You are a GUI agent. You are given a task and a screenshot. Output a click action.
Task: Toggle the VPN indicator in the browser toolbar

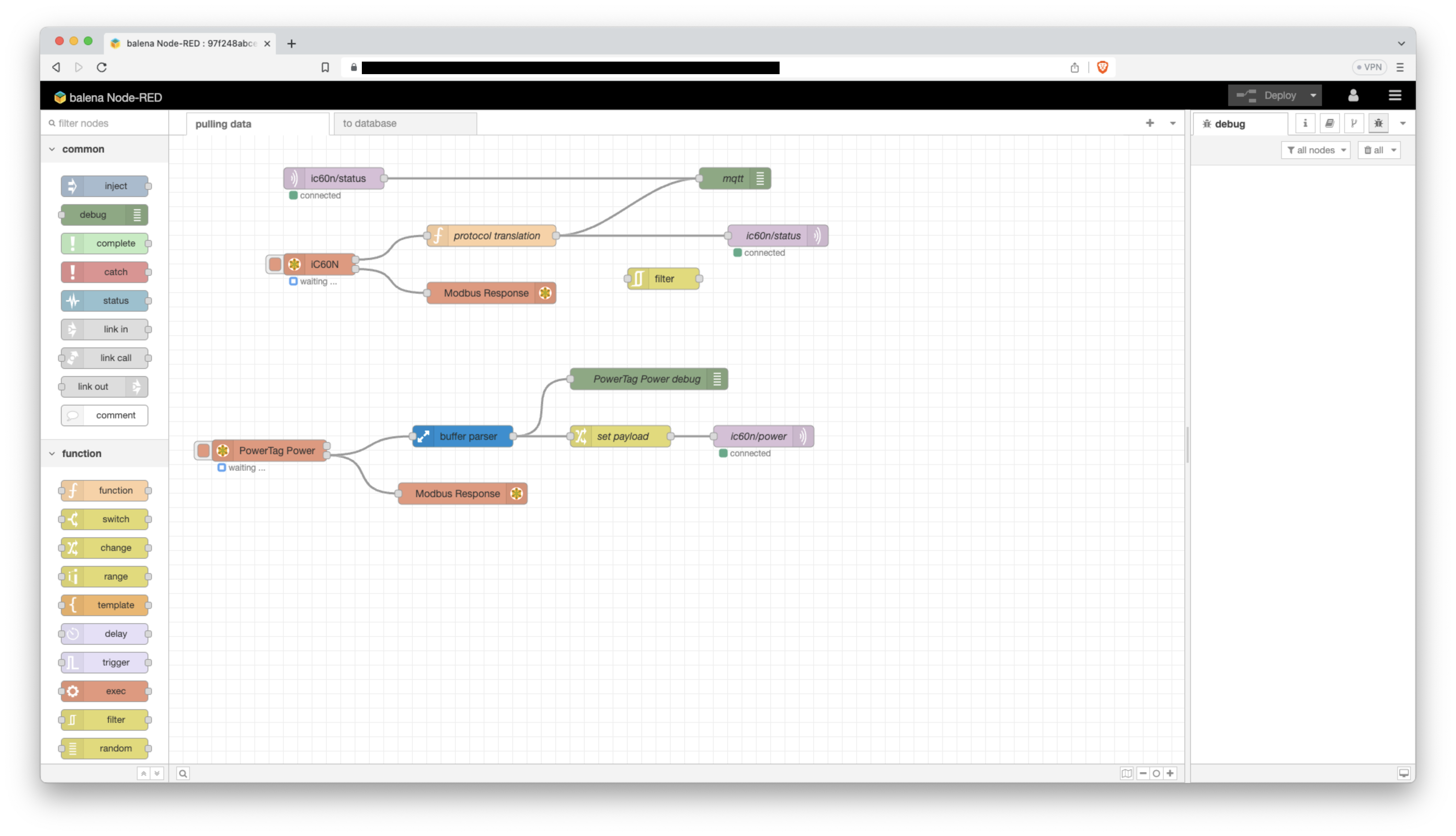(x=1370, y=67)
